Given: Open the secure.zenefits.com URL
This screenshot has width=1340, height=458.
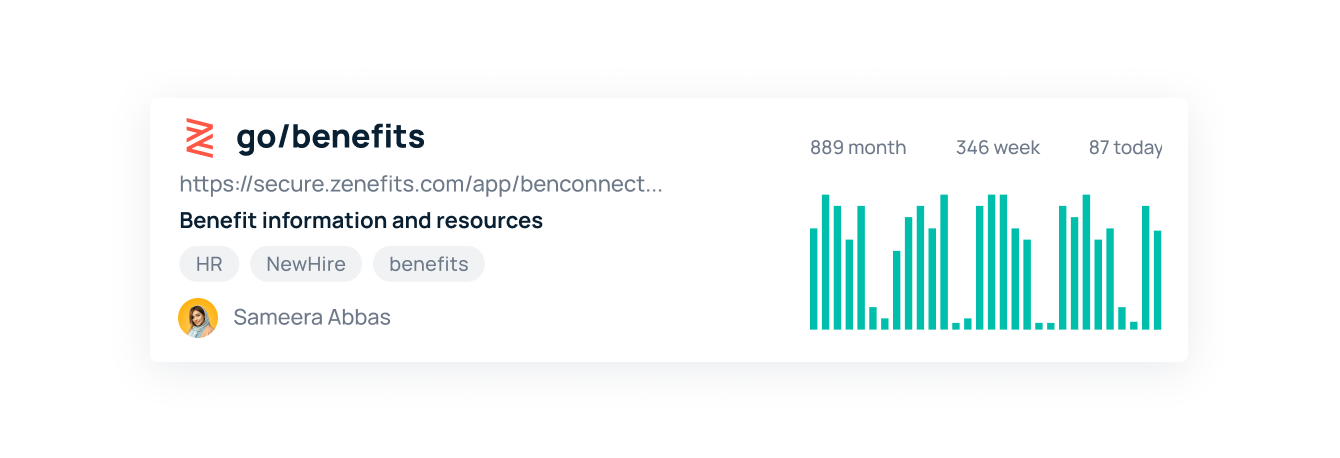Looking at the screenshot, I should point(420,184).
